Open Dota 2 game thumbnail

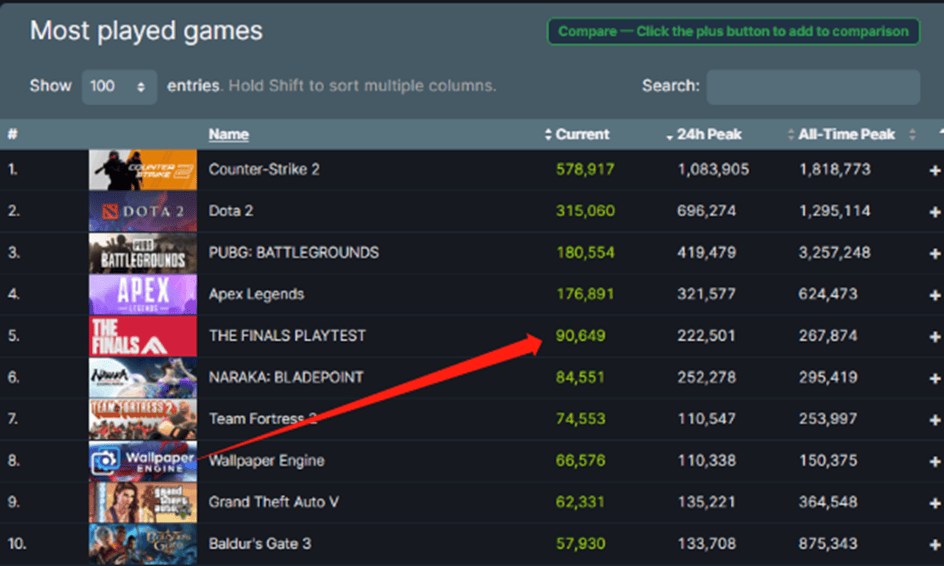pos(143,211)
